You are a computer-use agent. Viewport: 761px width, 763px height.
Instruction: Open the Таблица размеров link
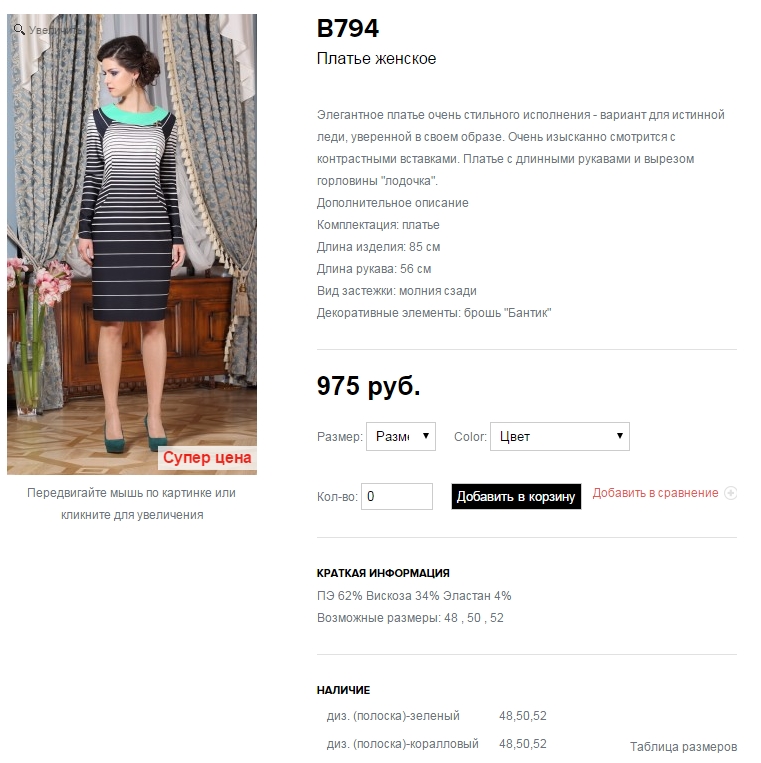click(x=683, y=746)
